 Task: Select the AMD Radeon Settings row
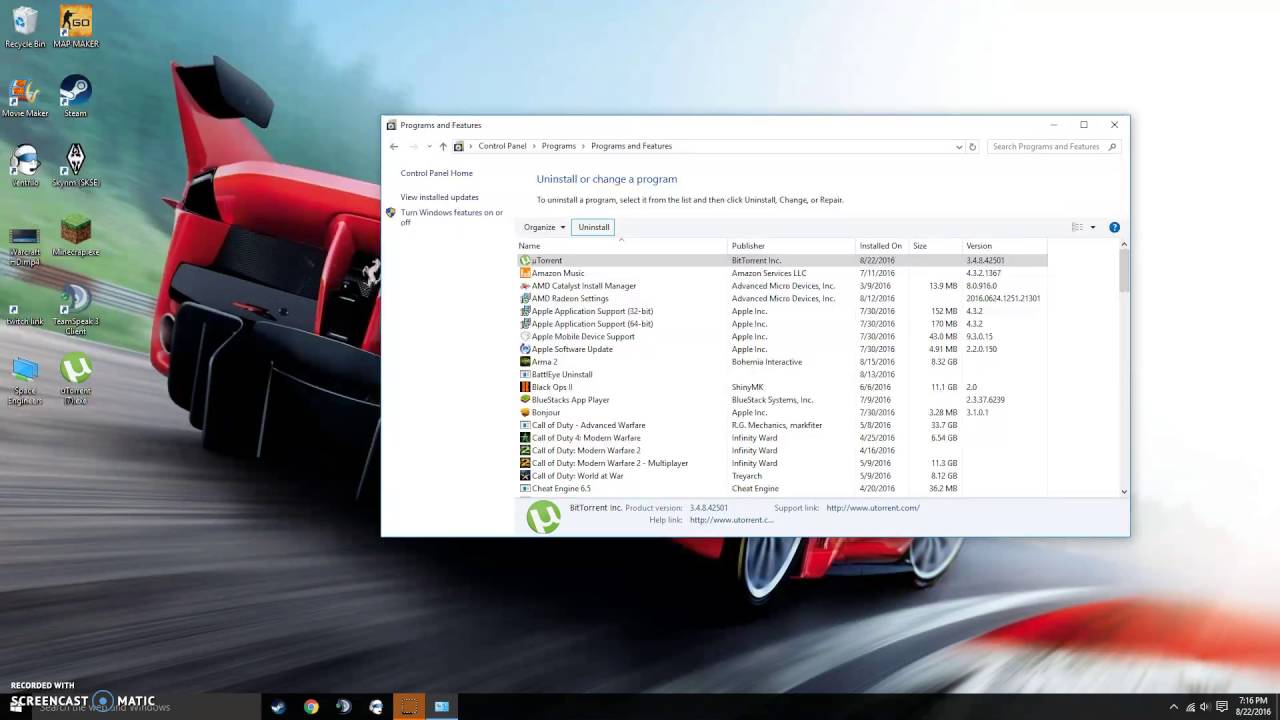[782, 298]
